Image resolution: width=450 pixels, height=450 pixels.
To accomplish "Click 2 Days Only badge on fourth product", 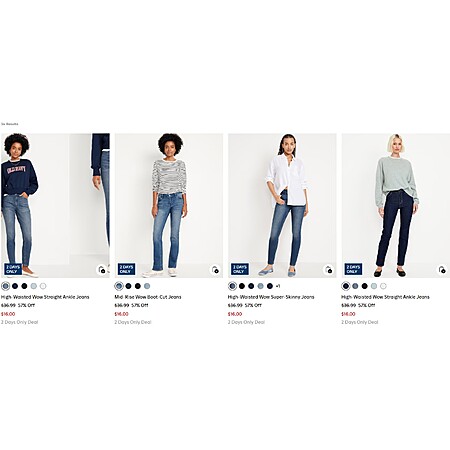I will pos(353,269).
